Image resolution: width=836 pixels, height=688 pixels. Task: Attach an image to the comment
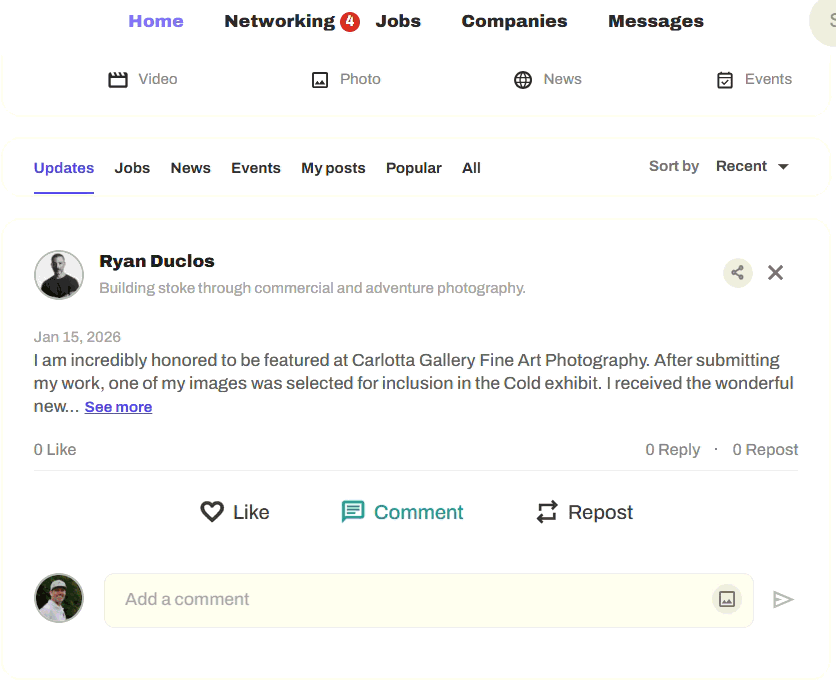pyautogui.click(x=727, y=599)
